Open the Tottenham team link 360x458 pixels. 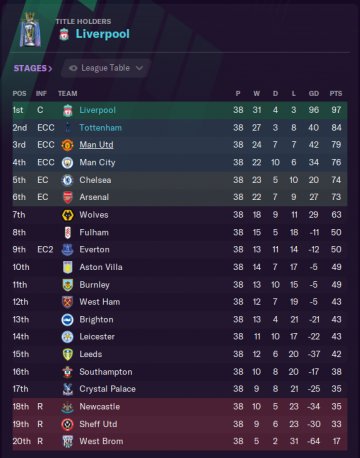(x=100, y=128)
